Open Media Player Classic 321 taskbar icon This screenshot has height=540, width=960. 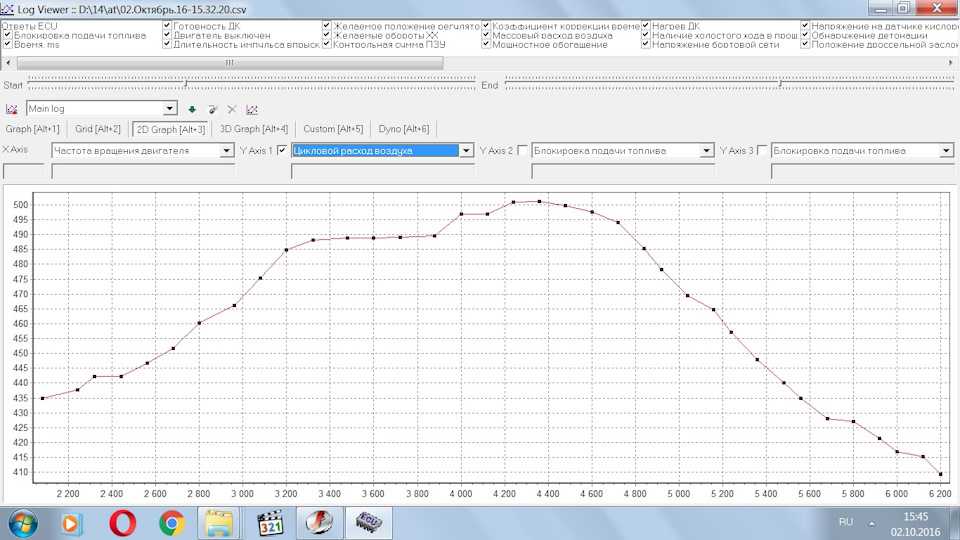270,522
